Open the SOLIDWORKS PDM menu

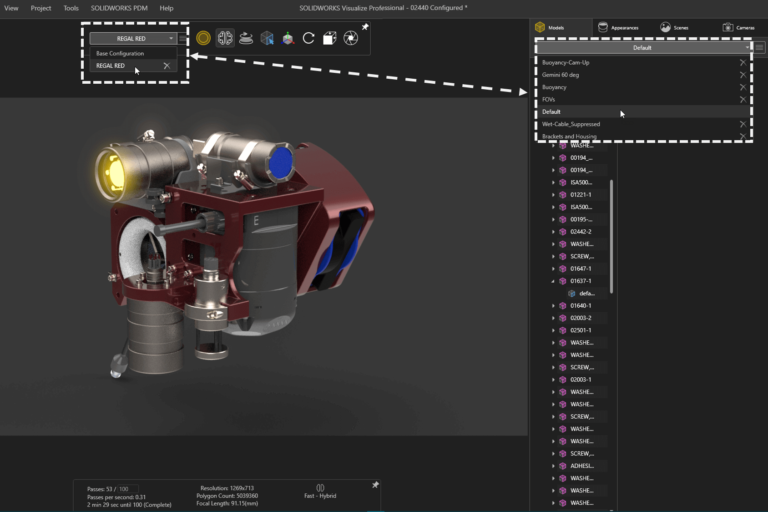pos(119,8)
